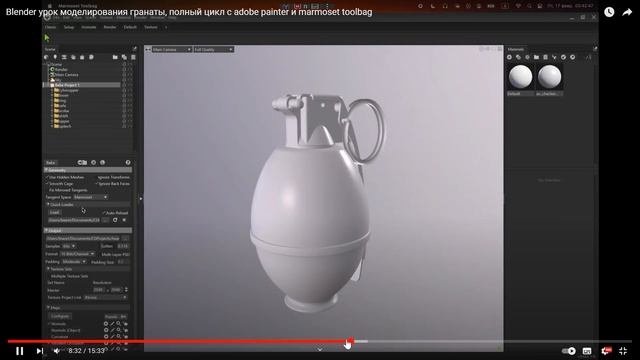Toggle visibility of Bake Project 1
Image resolution: width=640 pixels, height=360 pixels.
124,85
